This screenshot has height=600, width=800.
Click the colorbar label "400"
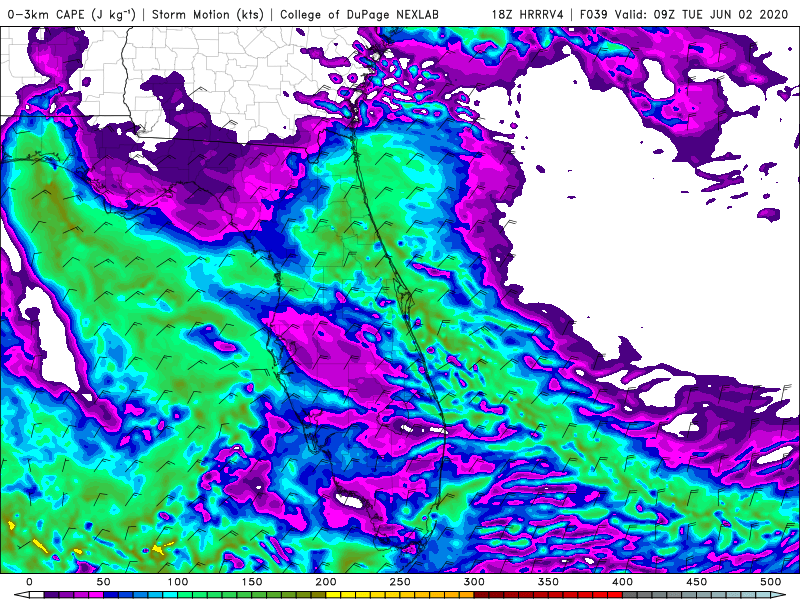coord(622,582)
